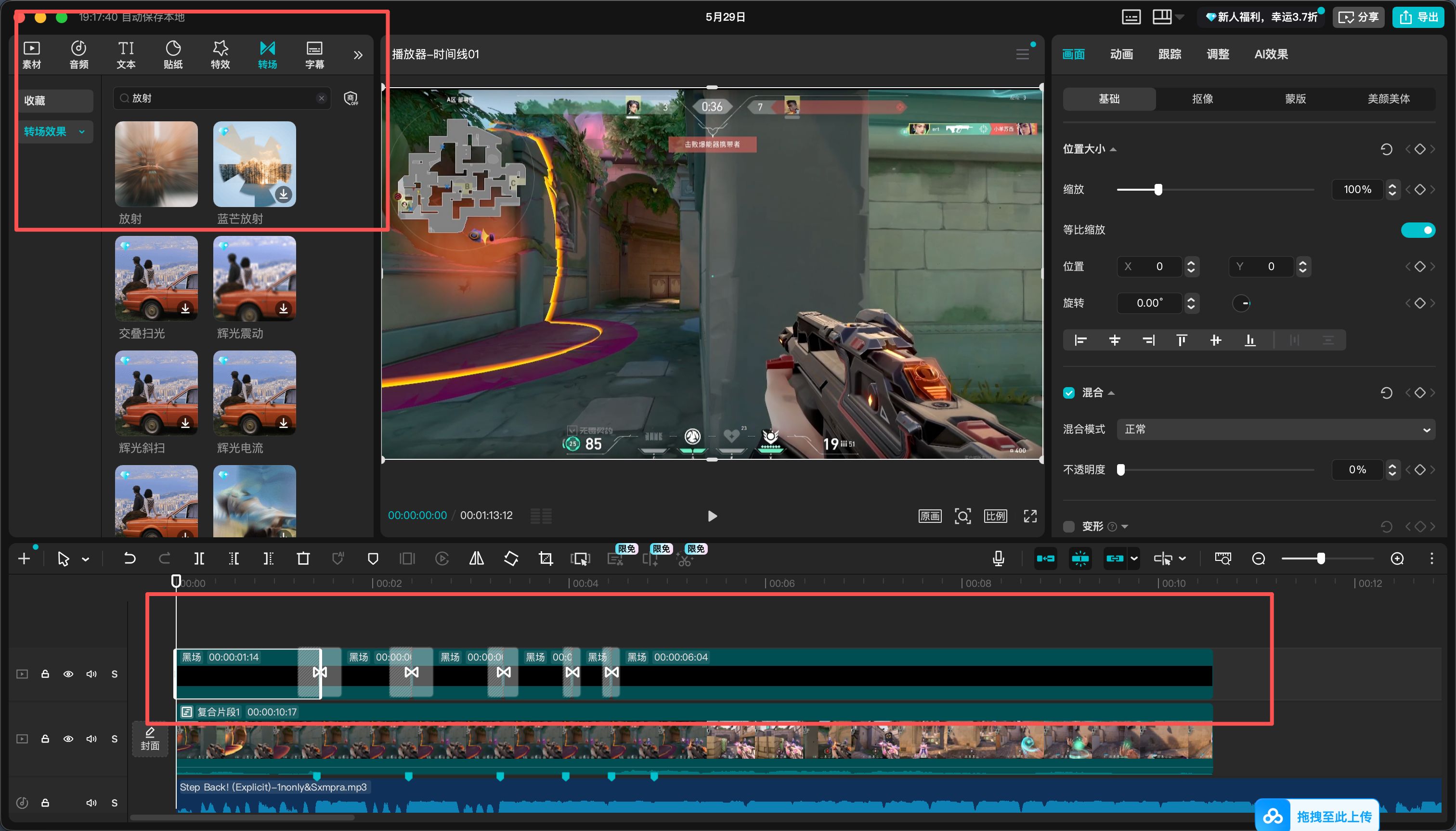1456x831 pixels.
Task: Click the preview focus zoom icon
Action: (963, 516)
